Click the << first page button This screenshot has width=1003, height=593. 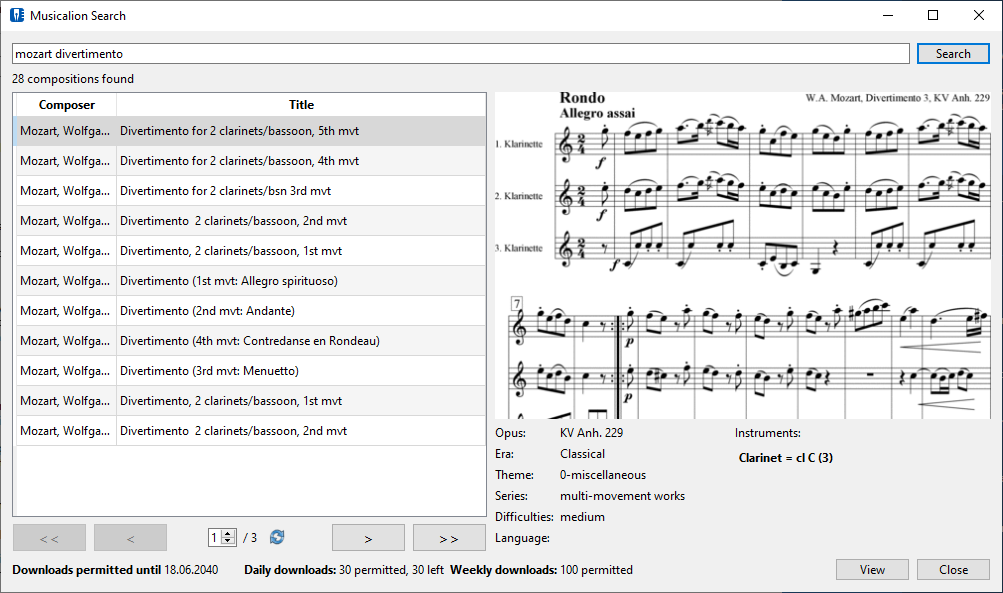(x=49, y=538)
